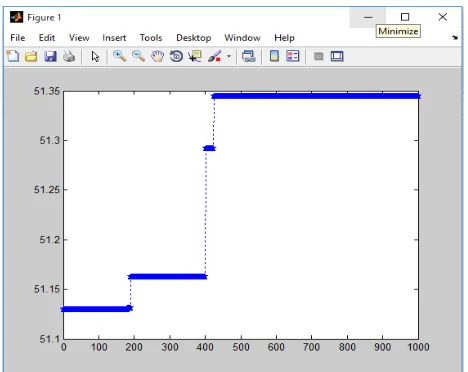Click the lowest plot step near 51.13
This screenshot has height=372, width=468.
tap(97, 309)
